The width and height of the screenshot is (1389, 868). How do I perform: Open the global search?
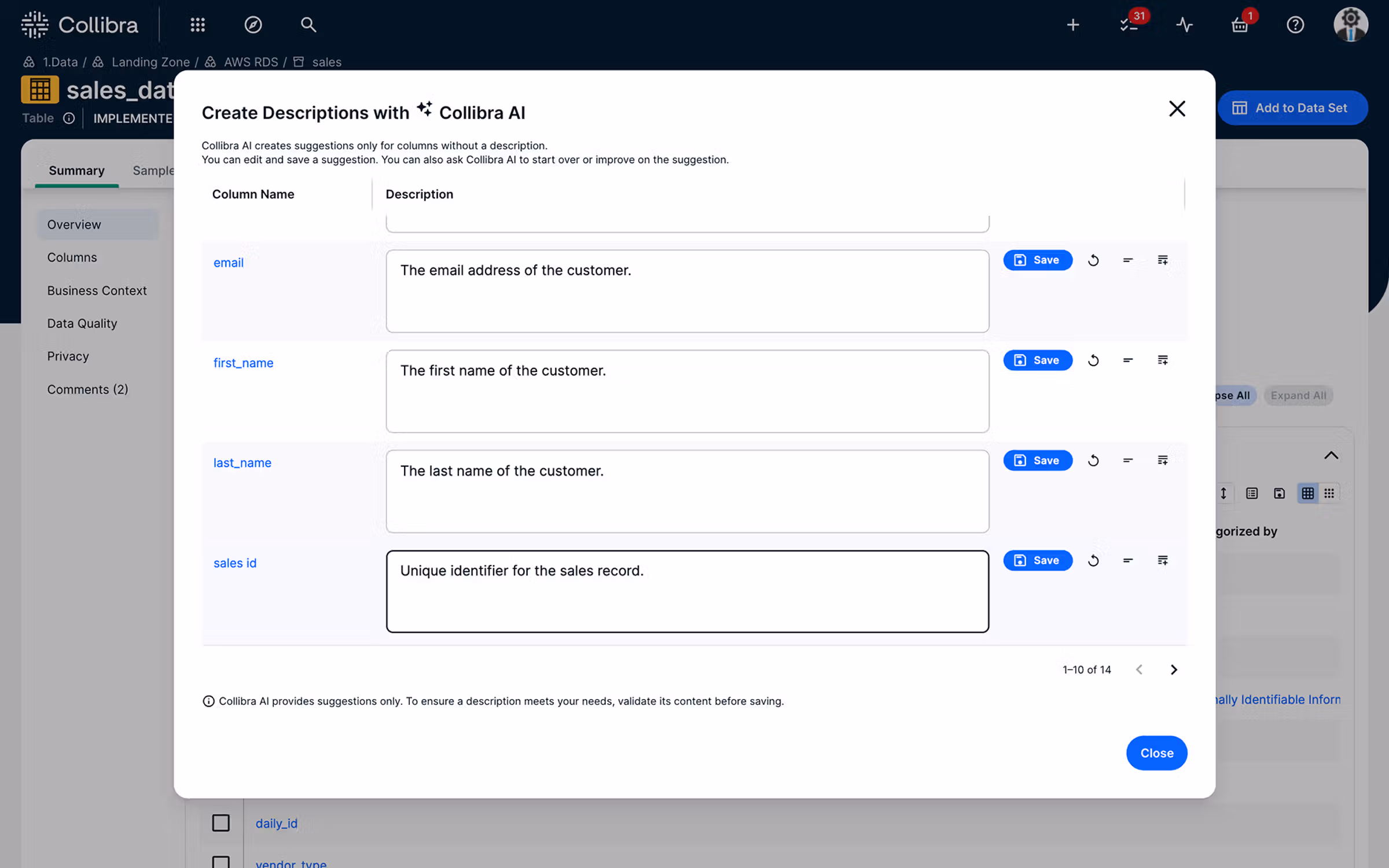[308, 25]
